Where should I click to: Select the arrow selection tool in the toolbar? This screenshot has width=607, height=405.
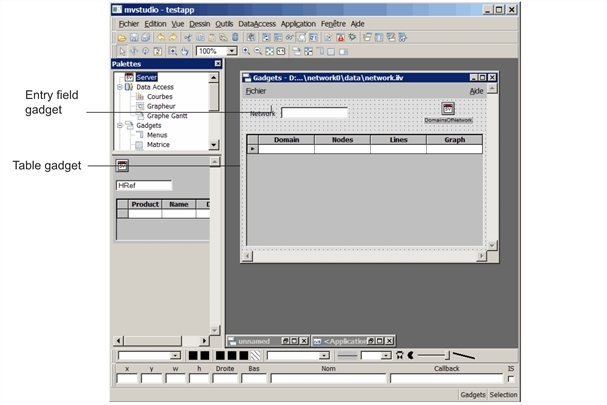122,50
